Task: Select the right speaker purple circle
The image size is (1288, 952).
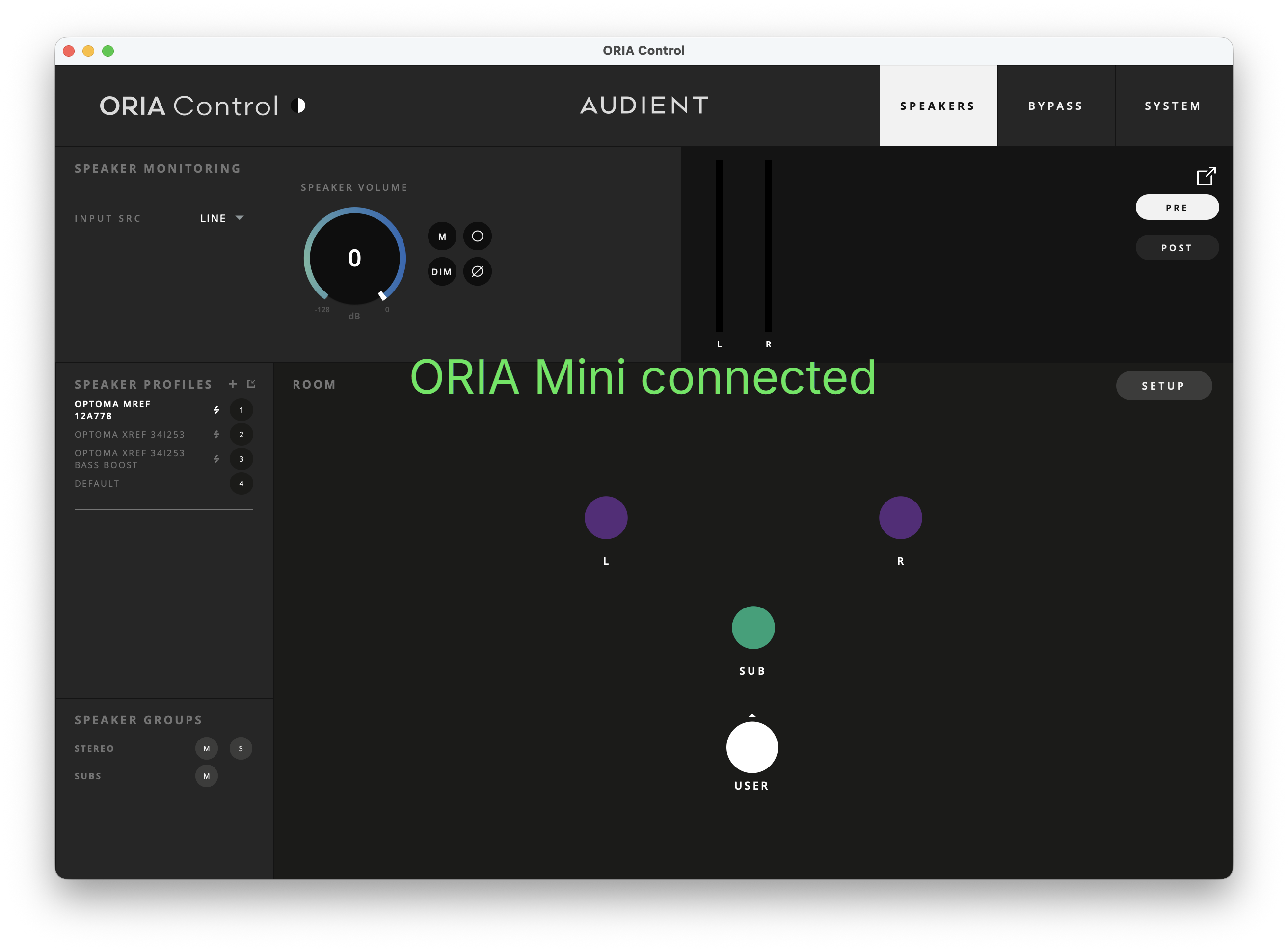Action: (900, 518)
